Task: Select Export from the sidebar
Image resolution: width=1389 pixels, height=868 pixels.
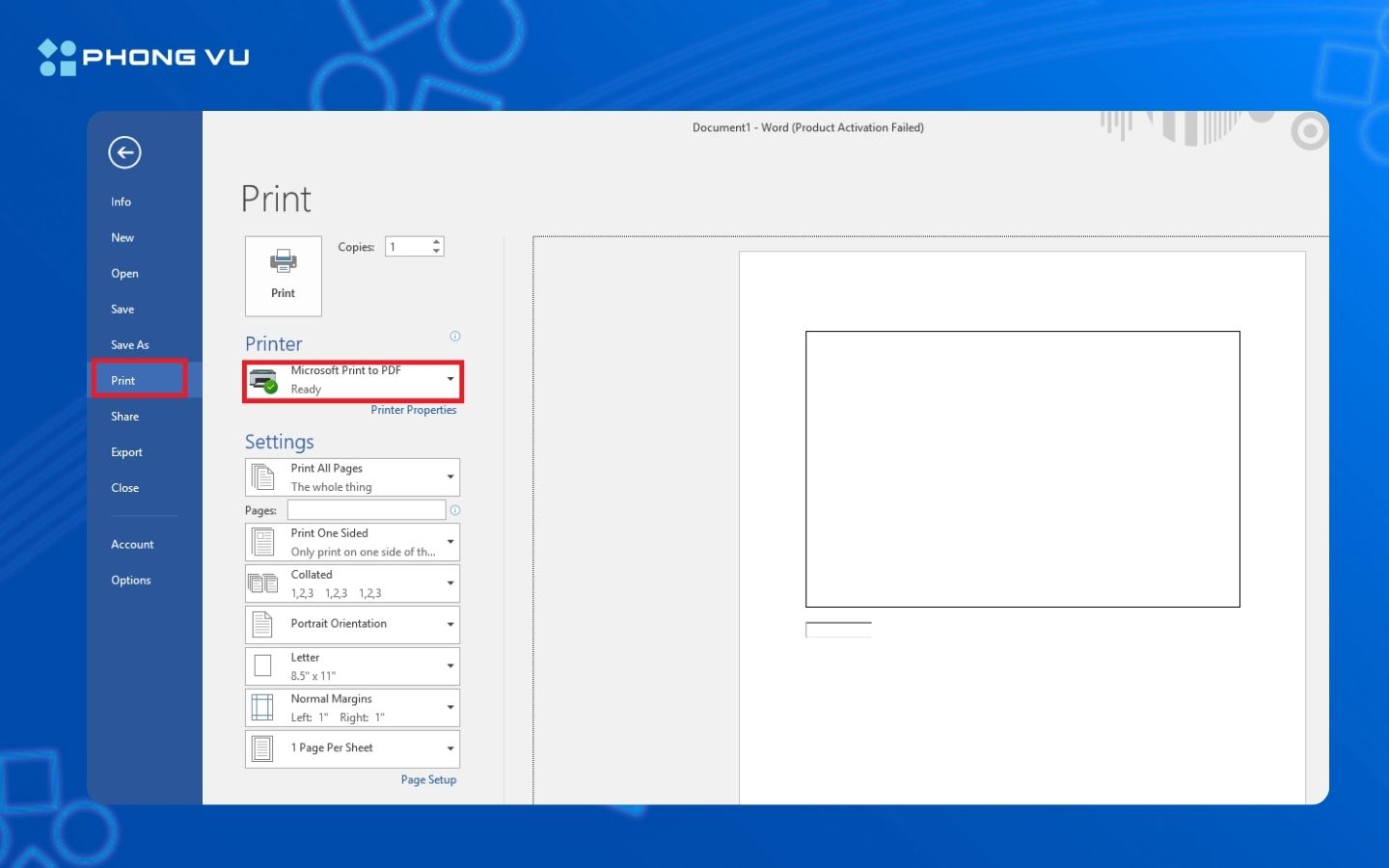Action: [x=126, y=451]
